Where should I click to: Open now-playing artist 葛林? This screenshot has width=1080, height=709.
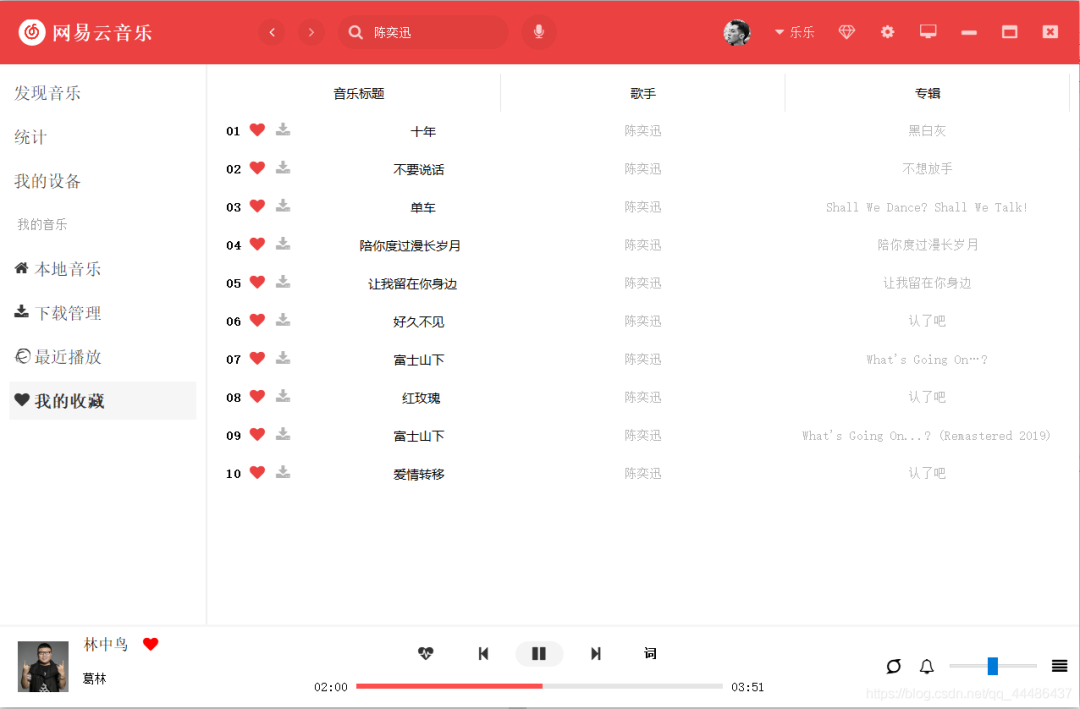point(94,679)
